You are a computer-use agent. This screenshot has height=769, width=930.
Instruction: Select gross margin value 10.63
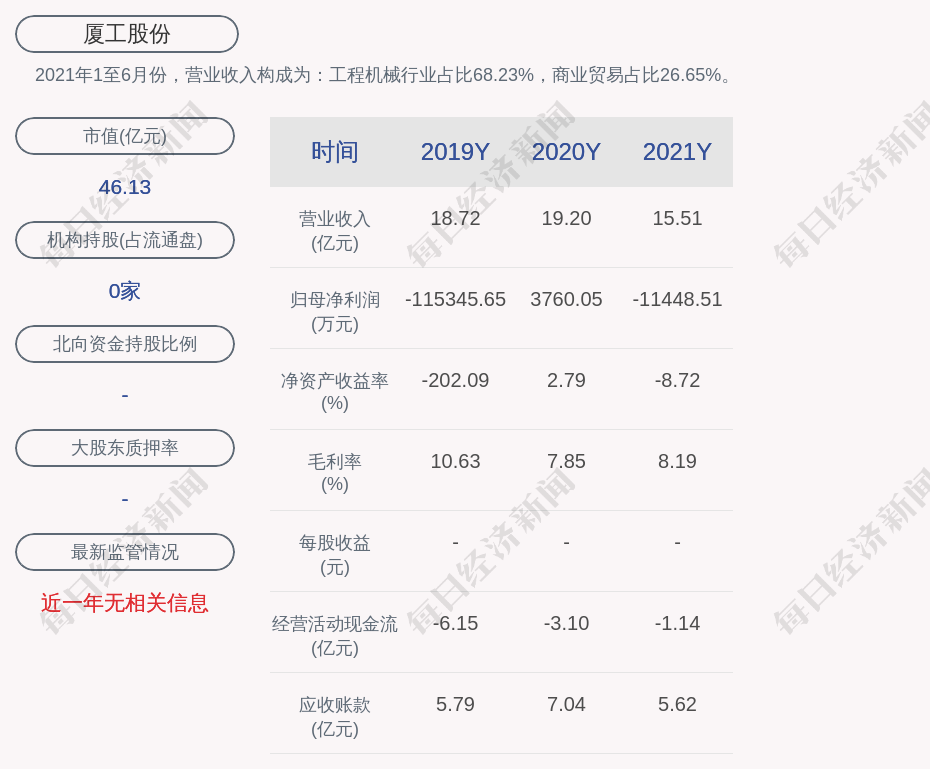tap(455, 461)
